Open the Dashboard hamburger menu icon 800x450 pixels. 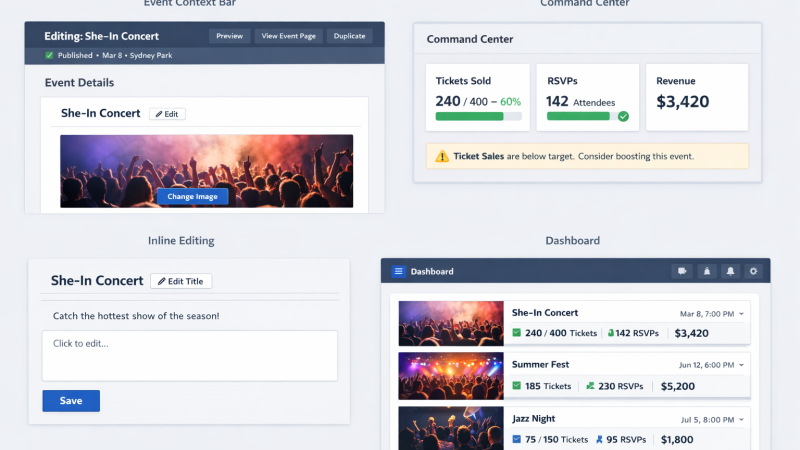click(x=398, y=271)
